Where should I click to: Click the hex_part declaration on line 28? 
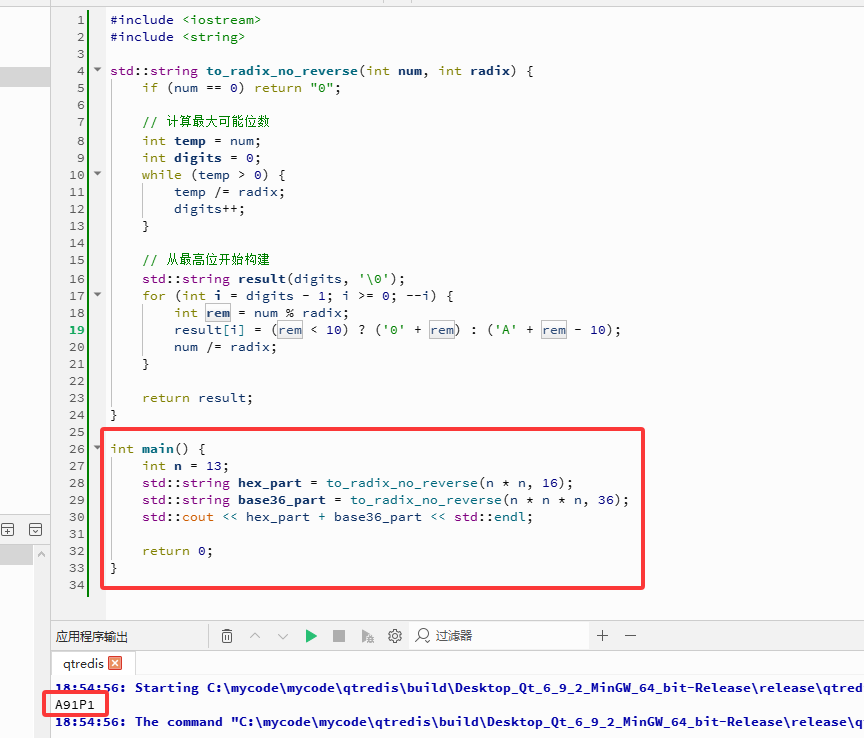[x=358, y=483]
